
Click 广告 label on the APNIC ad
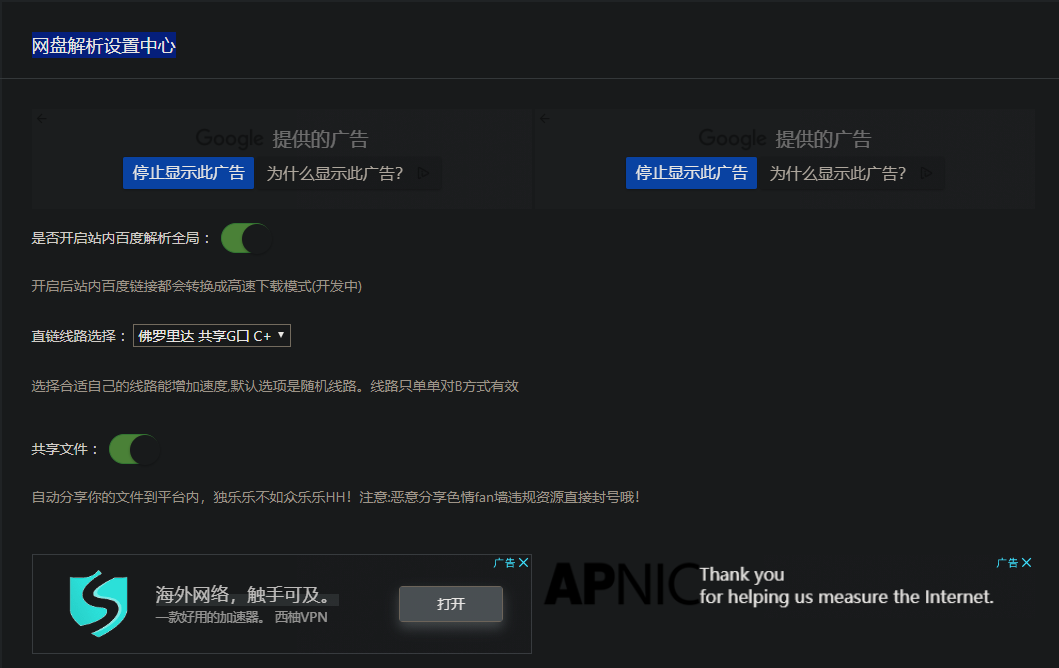1008,563
